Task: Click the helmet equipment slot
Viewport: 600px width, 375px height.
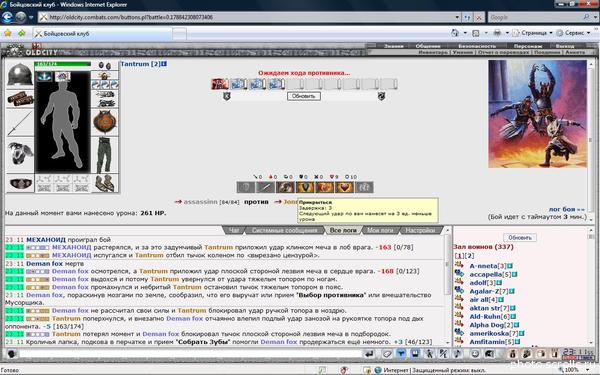Action: 20,75
